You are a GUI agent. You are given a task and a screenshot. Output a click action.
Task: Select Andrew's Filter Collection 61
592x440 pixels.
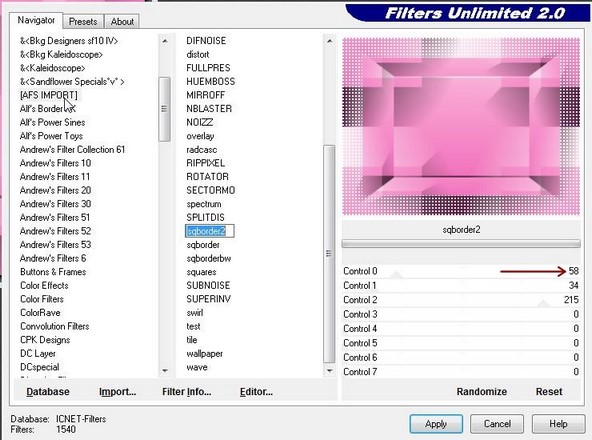[x=72, y=150]
